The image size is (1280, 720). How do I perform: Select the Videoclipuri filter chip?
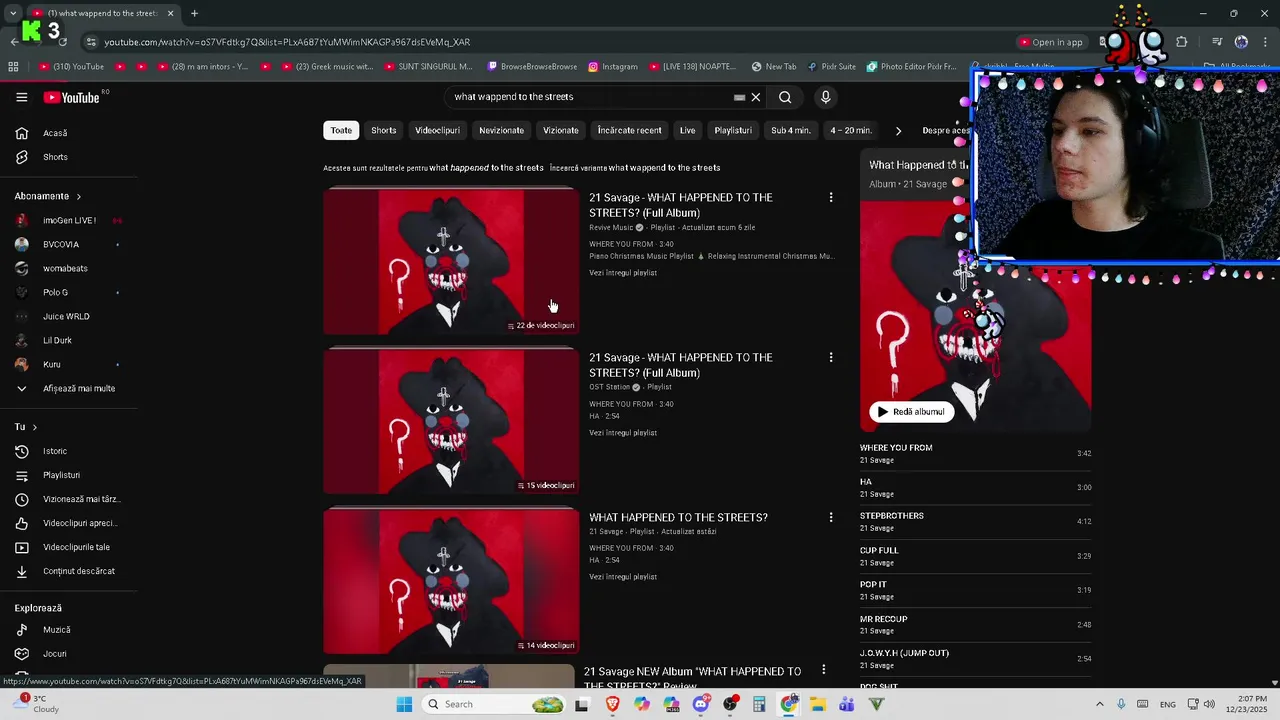tap(437, 130)
